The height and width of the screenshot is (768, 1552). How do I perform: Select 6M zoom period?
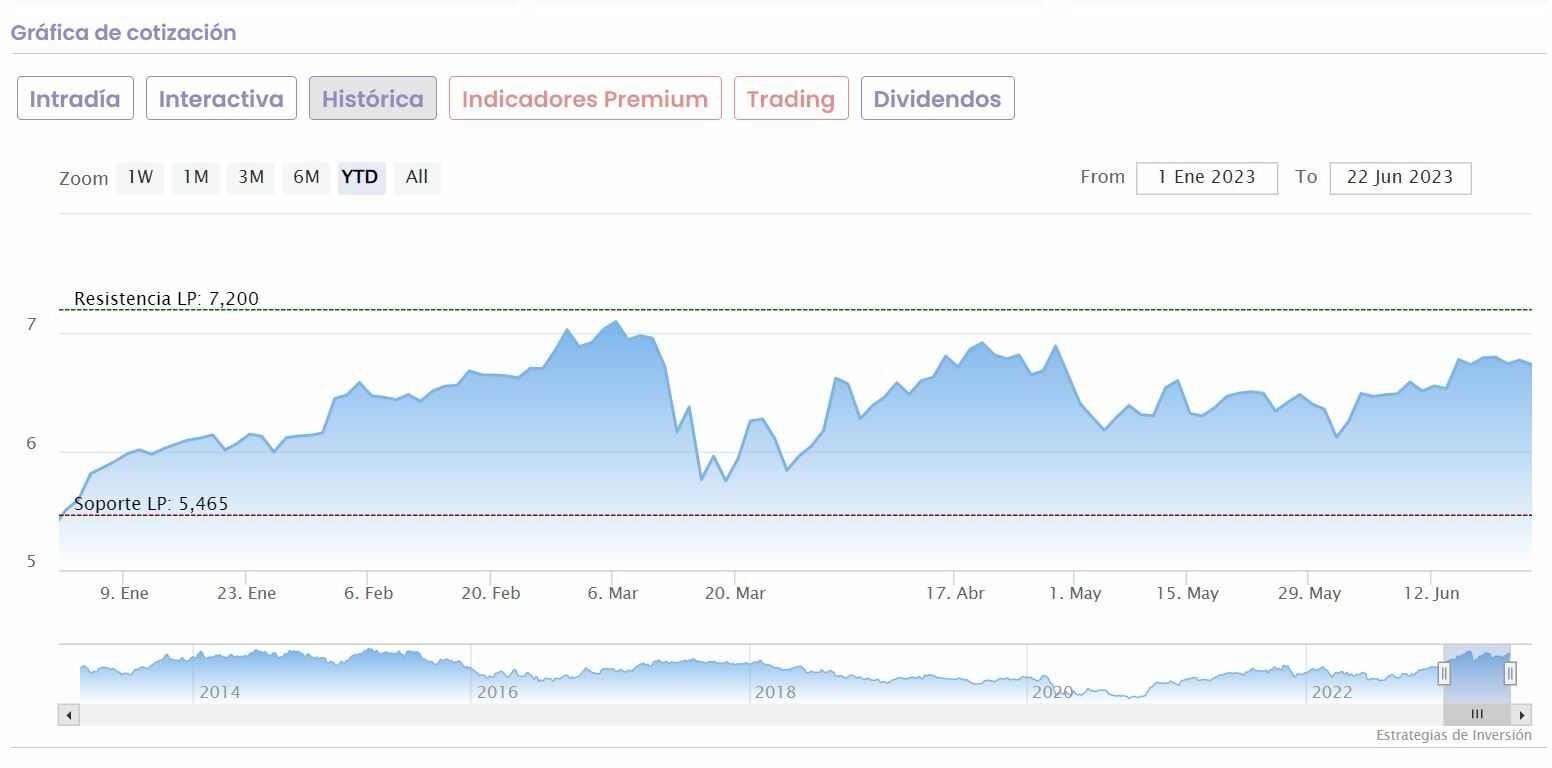[x=306, y=177]
